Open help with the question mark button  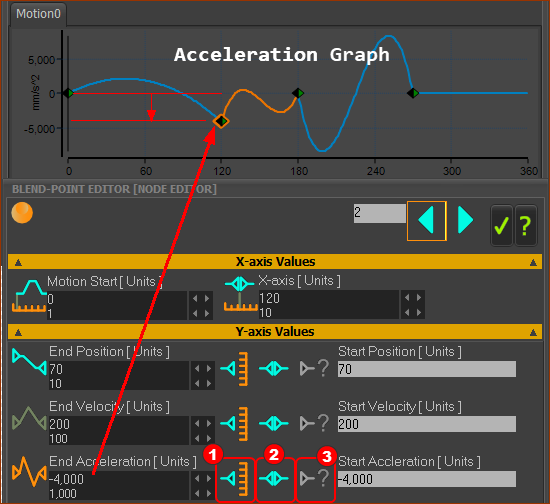click(525, 226)
